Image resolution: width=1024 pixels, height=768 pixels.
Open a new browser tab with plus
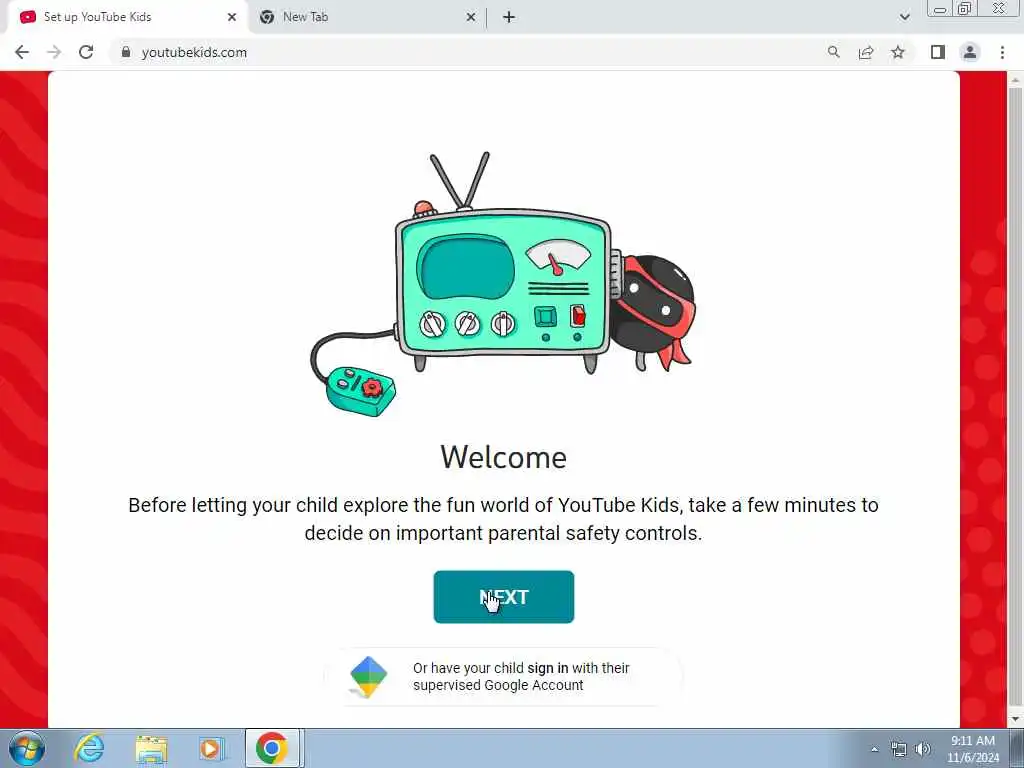[x=509, y=17]
